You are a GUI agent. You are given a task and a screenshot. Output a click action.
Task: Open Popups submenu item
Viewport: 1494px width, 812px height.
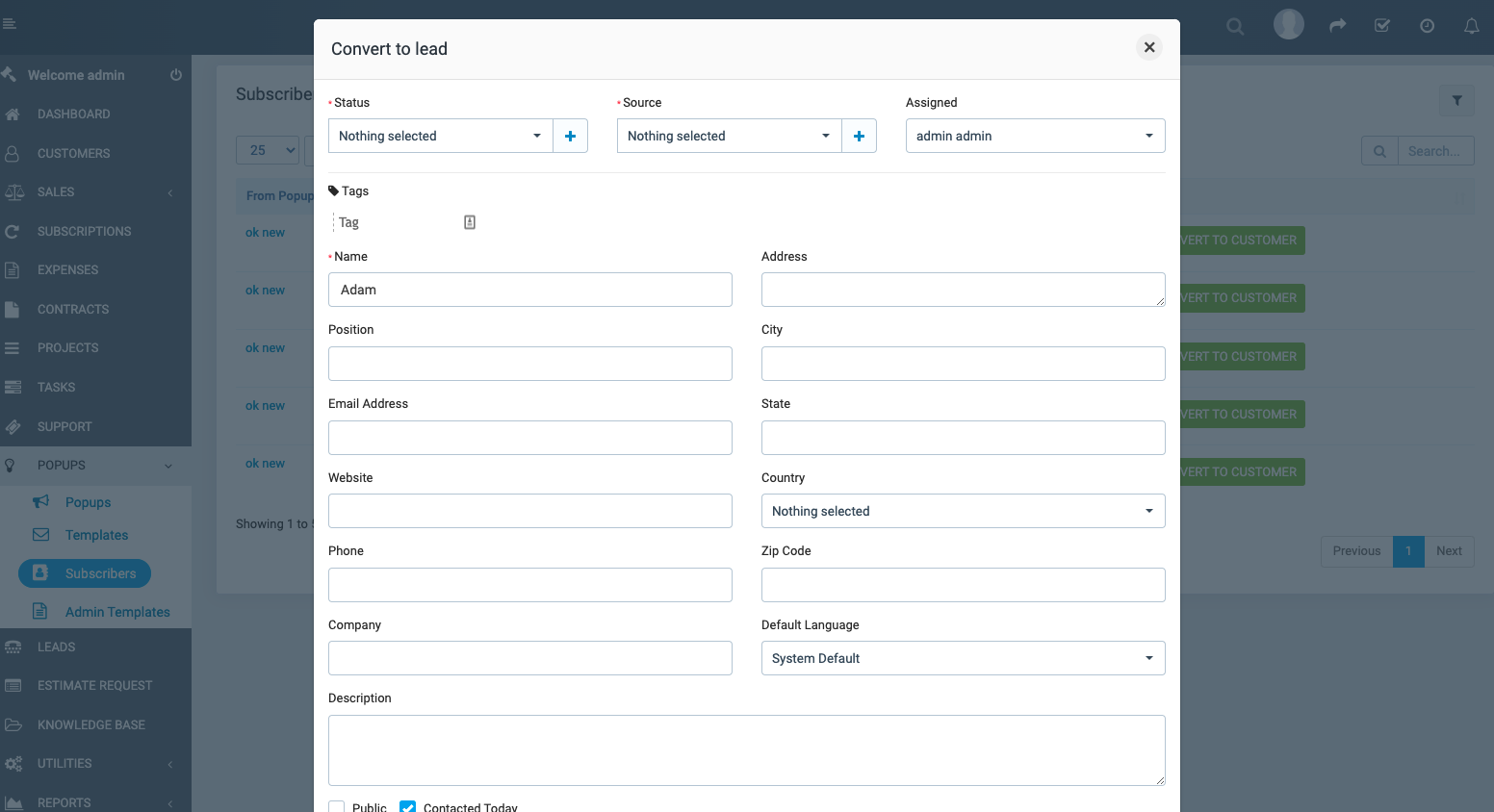pos(88,502)
